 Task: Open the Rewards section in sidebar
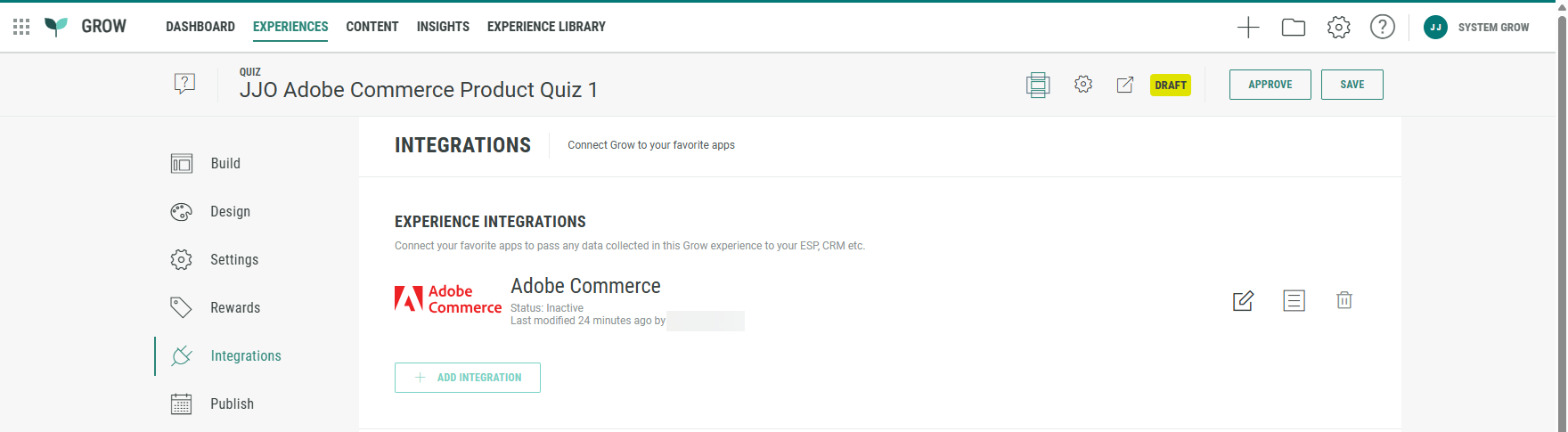point(234,308)
